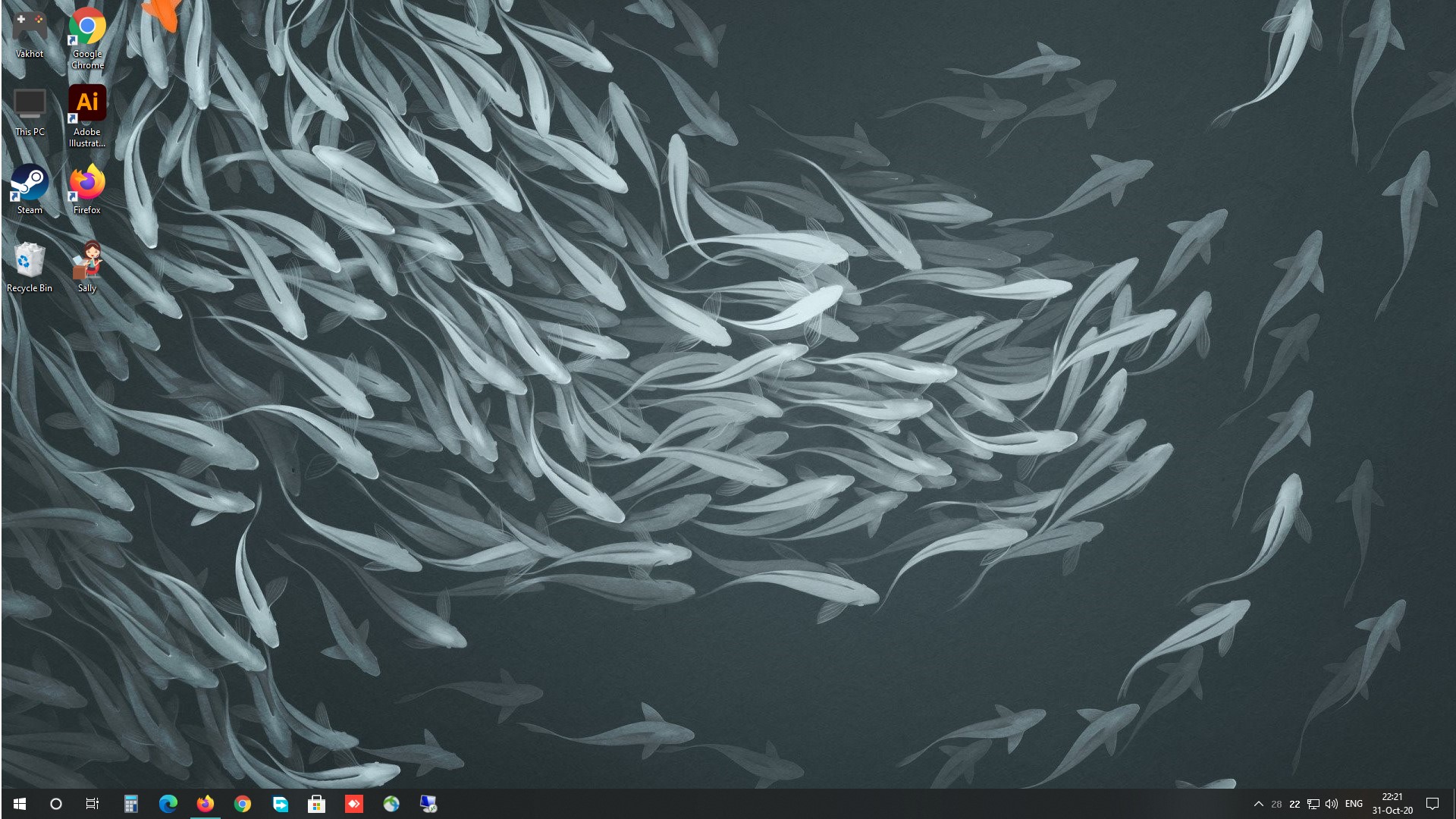Select the Firefox desktop shortcut

pos(87,190)
